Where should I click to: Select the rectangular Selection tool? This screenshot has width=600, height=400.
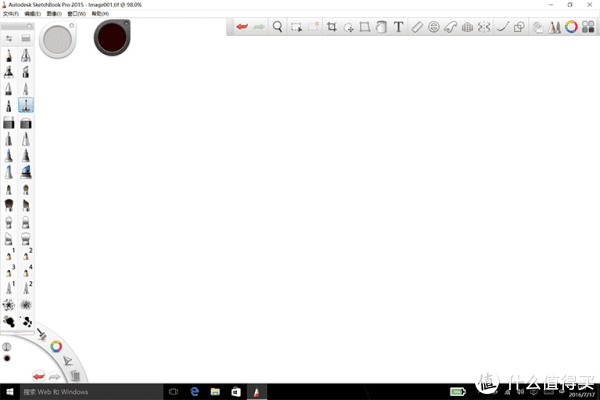pyautogui.click(x=297, y=27)
